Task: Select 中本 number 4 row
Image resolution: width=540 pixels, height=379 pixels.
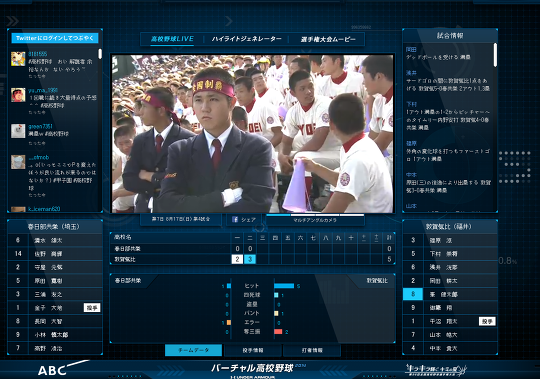Action: tap(450, 348)
